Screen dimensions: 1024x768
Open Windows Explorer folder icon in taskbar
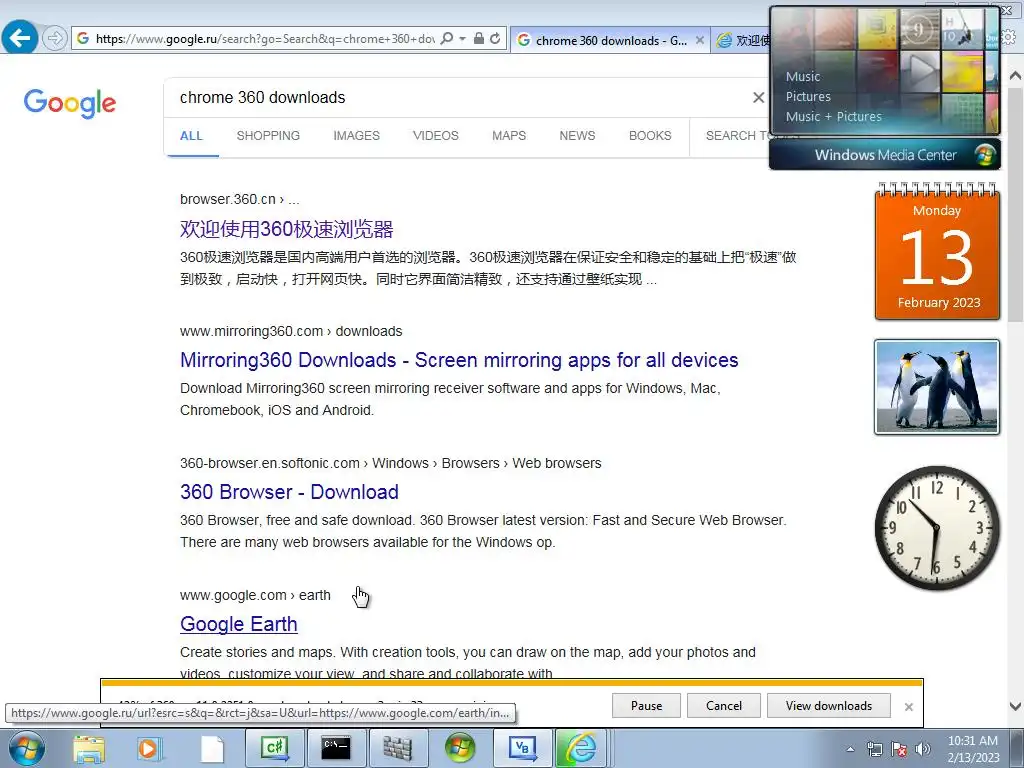(x=89, y=748)
